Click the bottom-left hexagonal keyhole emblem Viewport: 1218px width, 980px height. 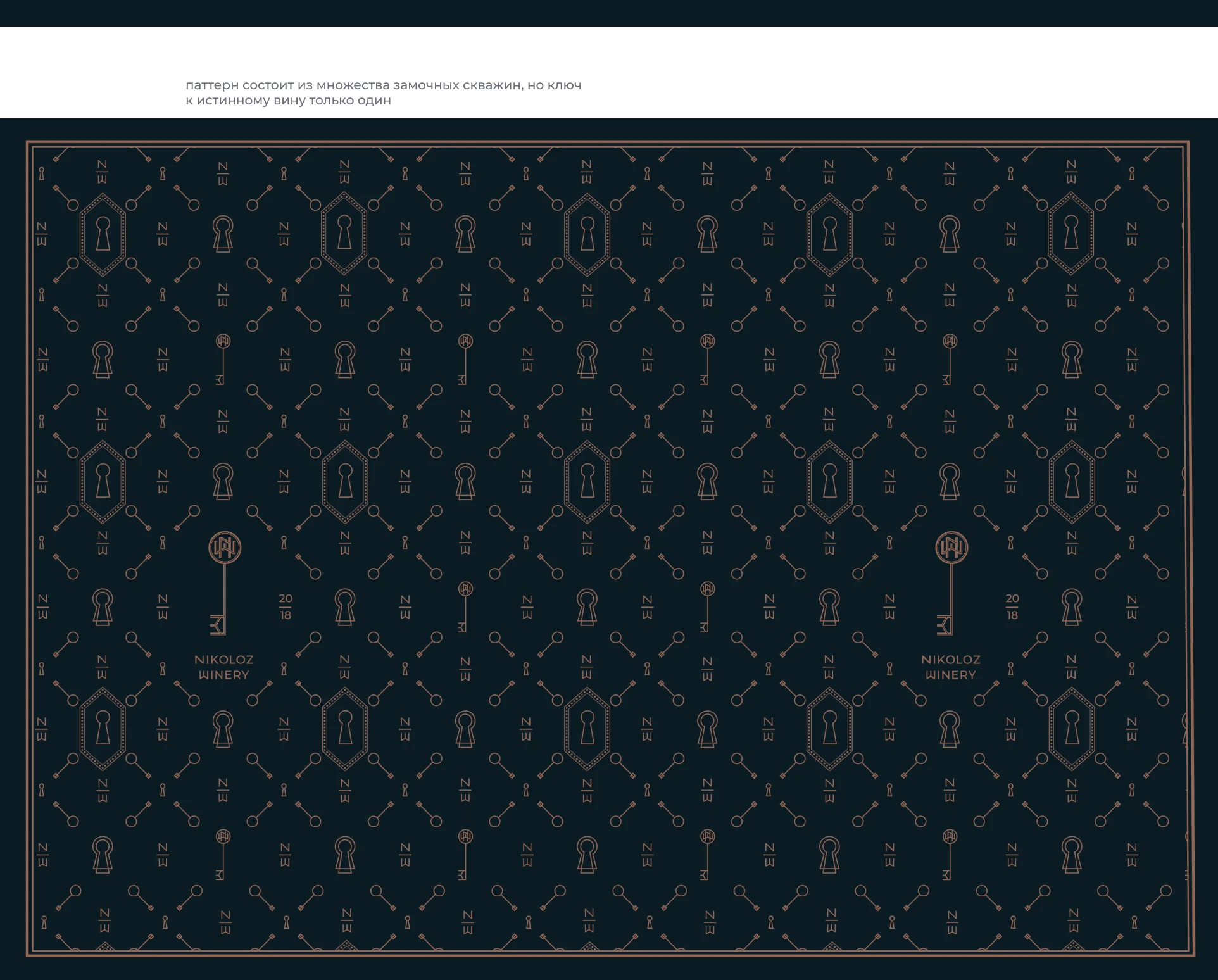click(x=103, y=729)
